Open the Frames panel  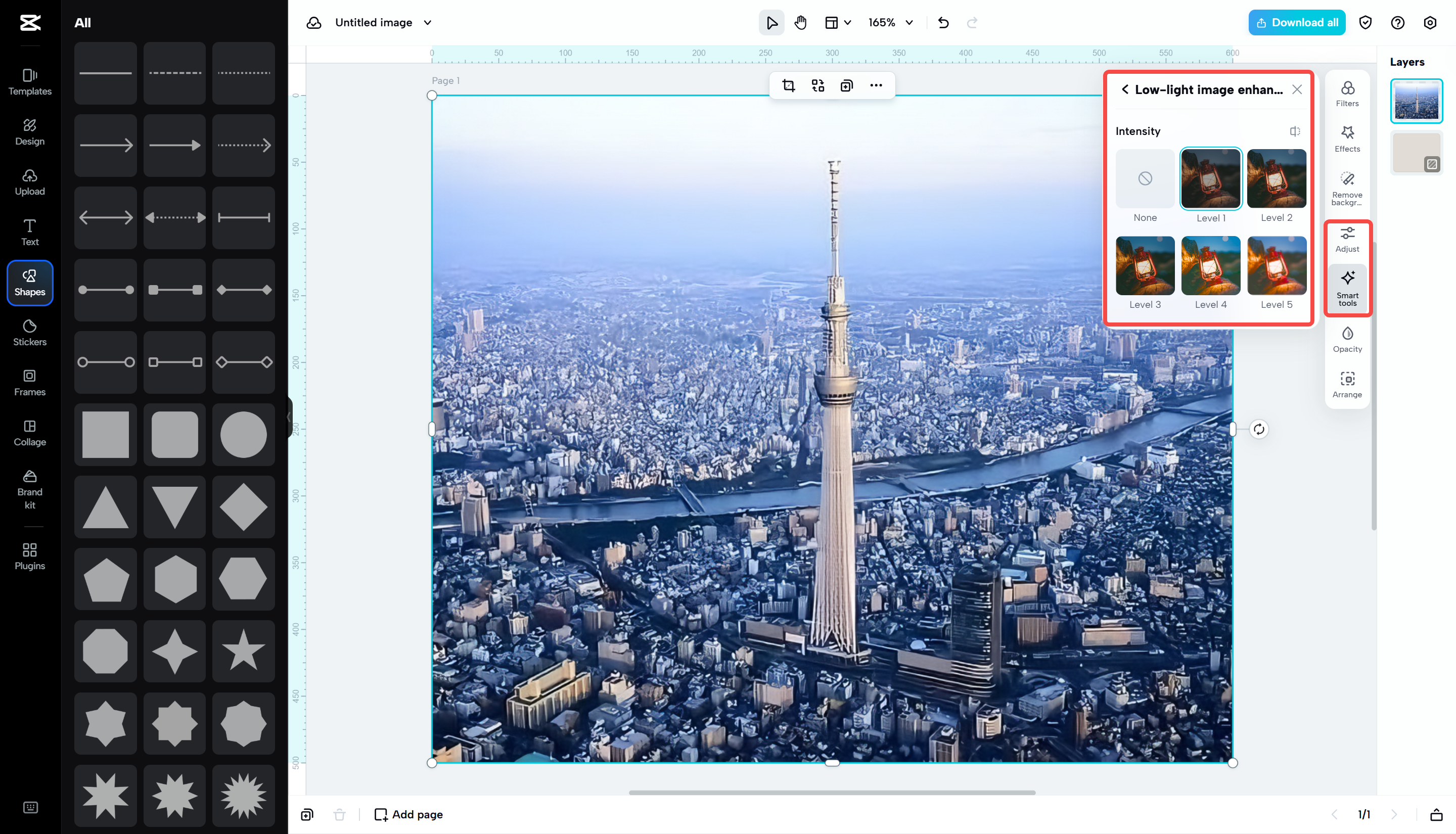tap(30, 383)
